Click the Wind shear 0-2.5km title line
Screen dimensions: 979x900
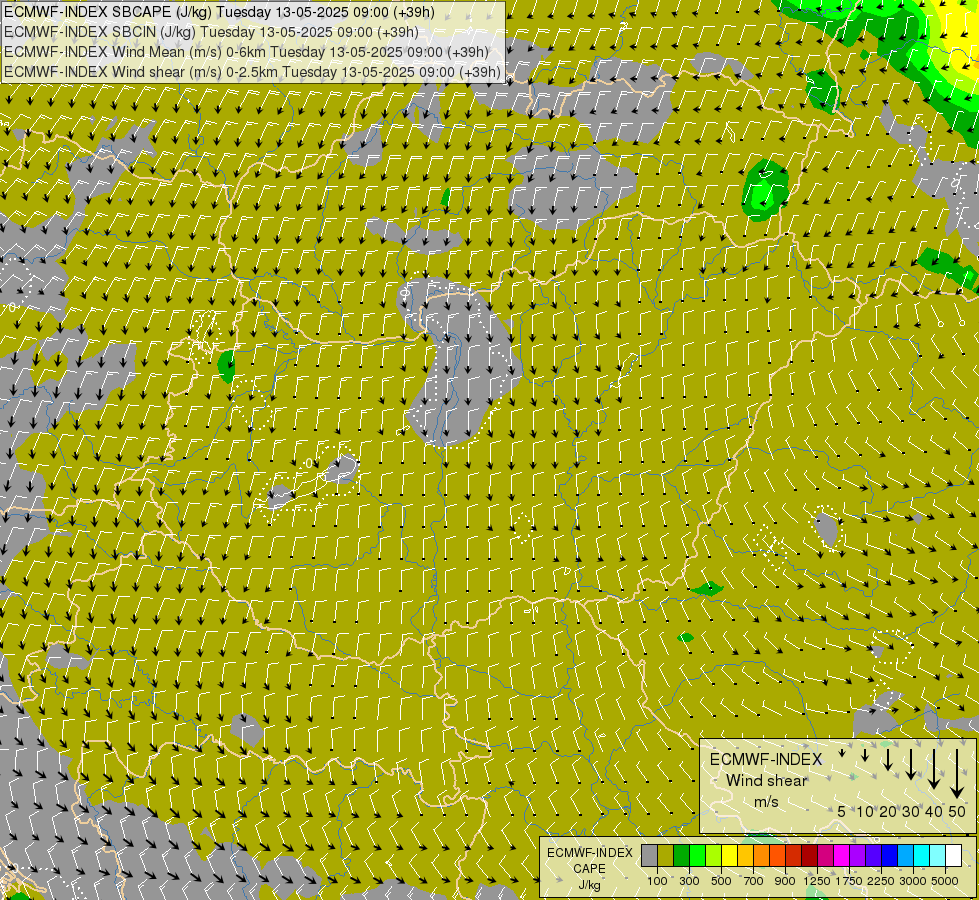(x=252, y=72)
